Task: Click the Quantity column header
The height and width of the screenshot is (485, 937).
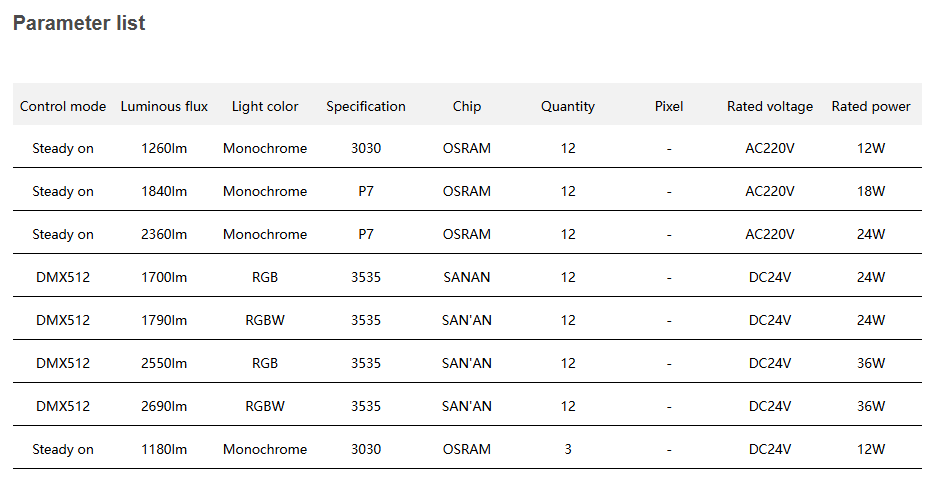Action: [568, 106]
